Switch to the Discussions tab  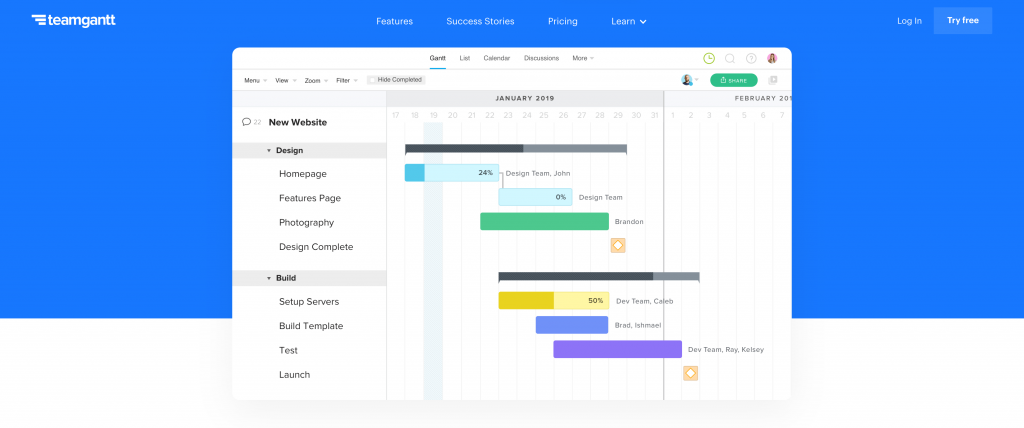tap(541, 58)
